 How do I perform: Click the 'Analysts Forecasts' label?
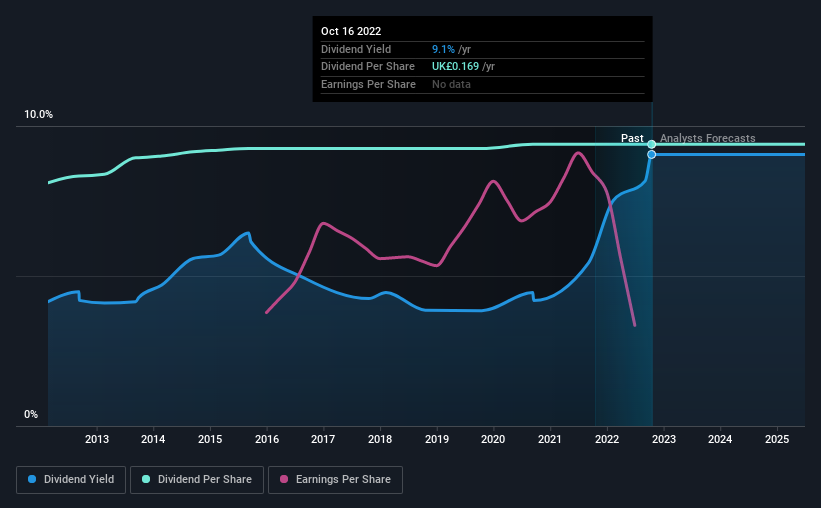coord(707,138)
